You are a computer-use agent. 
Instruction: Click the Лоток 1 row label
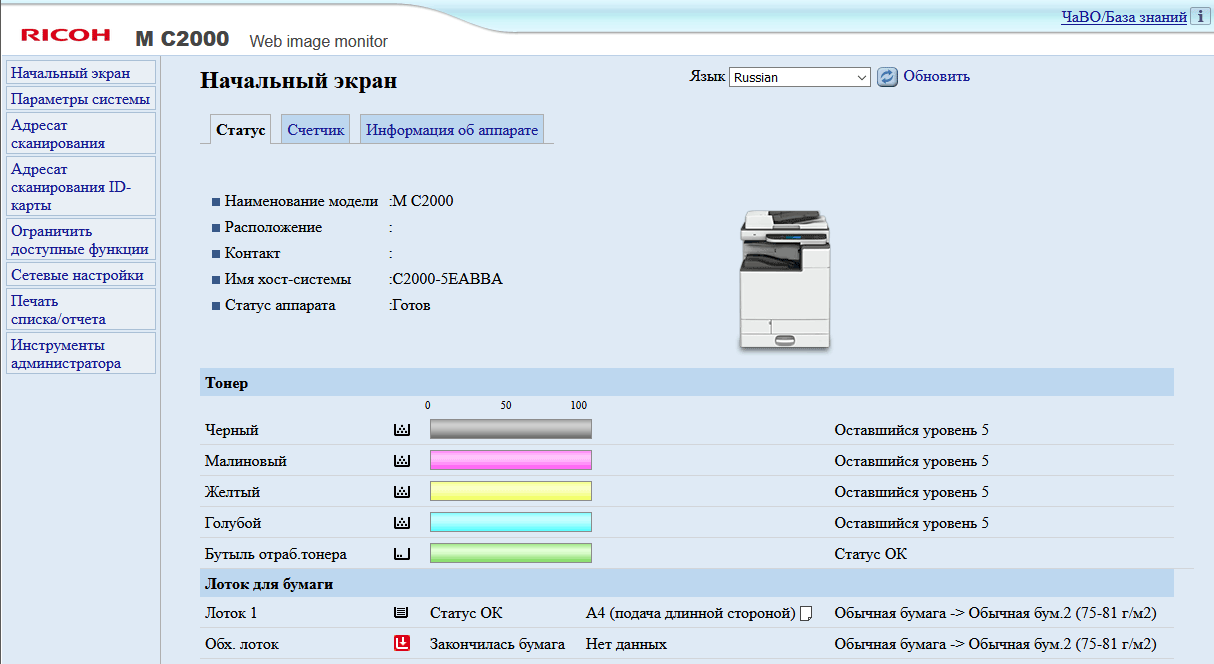point(231,613)
